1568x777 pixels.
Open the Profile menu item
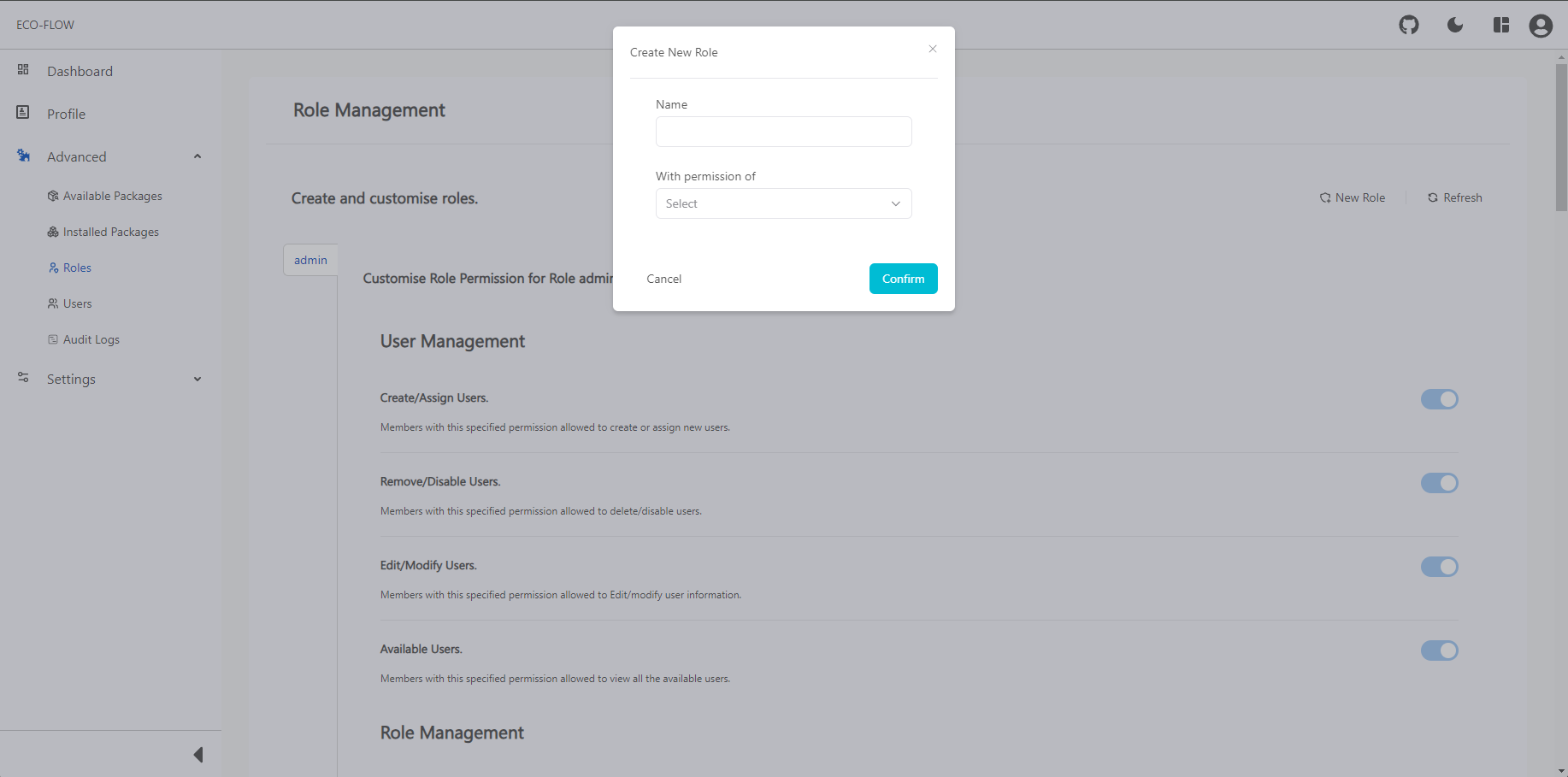(66, 114)
